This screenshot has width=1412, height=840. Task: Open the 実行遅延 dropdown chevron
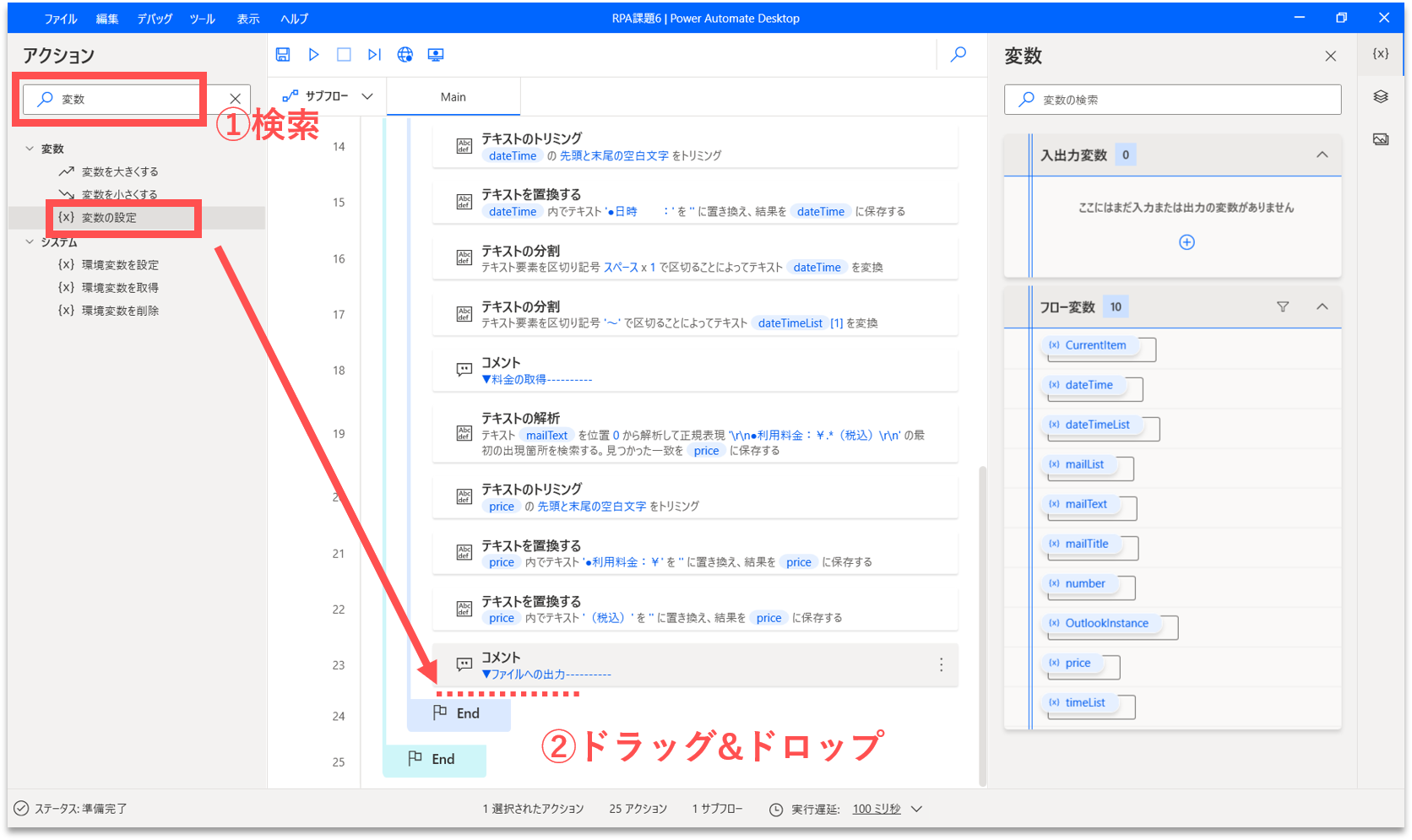point(917,809)
